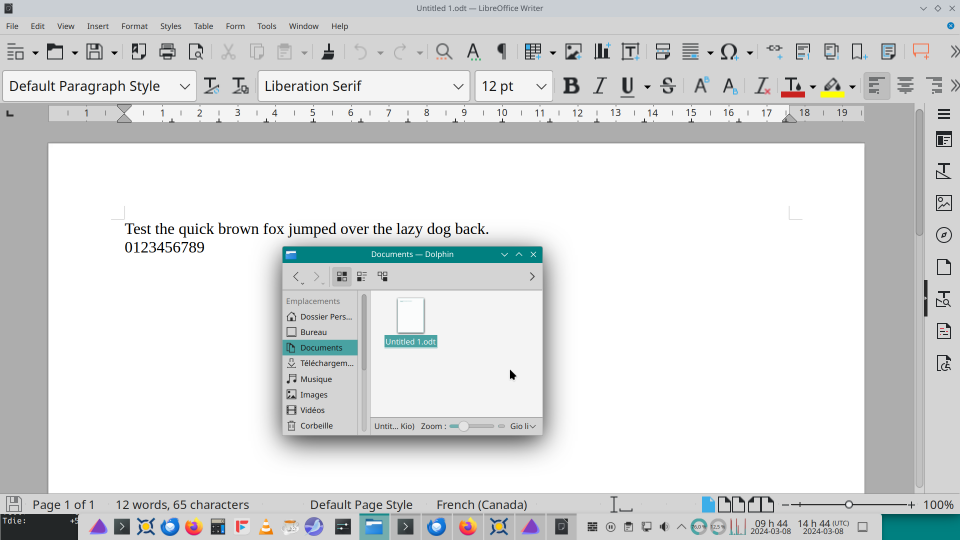Viewport: 960px width, 540px height.
Task: Open sidebar Properties panel icon
Action: (x=944, y=140)
